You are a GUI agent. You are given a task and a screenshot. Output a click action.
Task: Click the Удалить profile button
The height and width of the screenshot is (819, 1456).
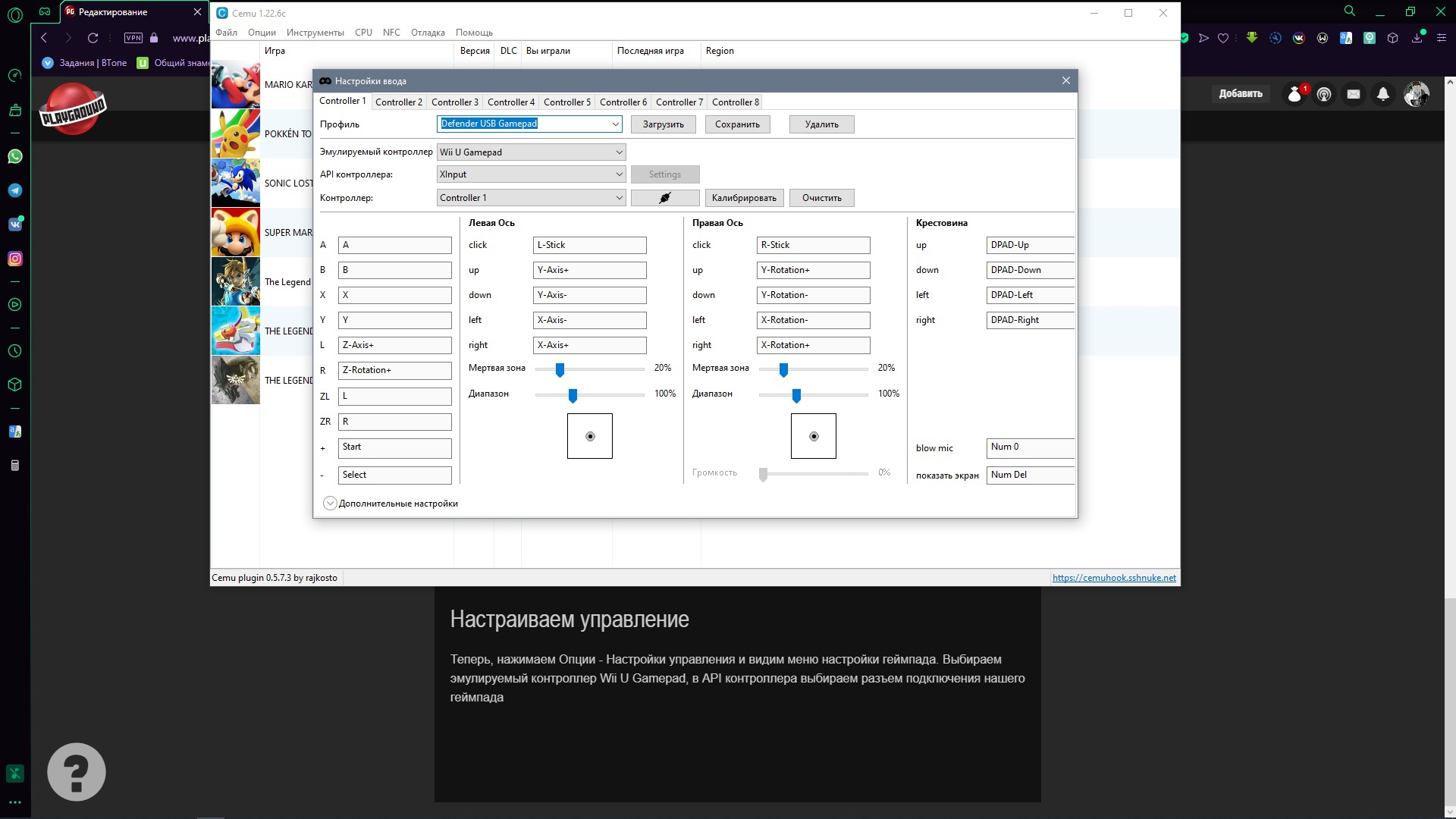point(822,124)
